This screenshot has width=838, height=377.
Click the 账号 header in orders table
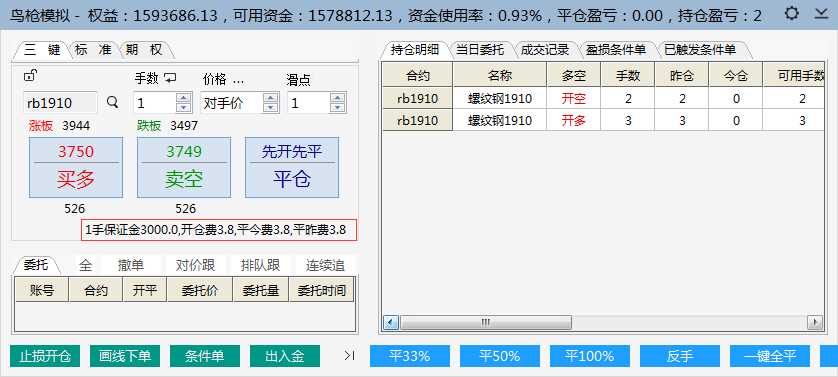[x=42, y=291]
